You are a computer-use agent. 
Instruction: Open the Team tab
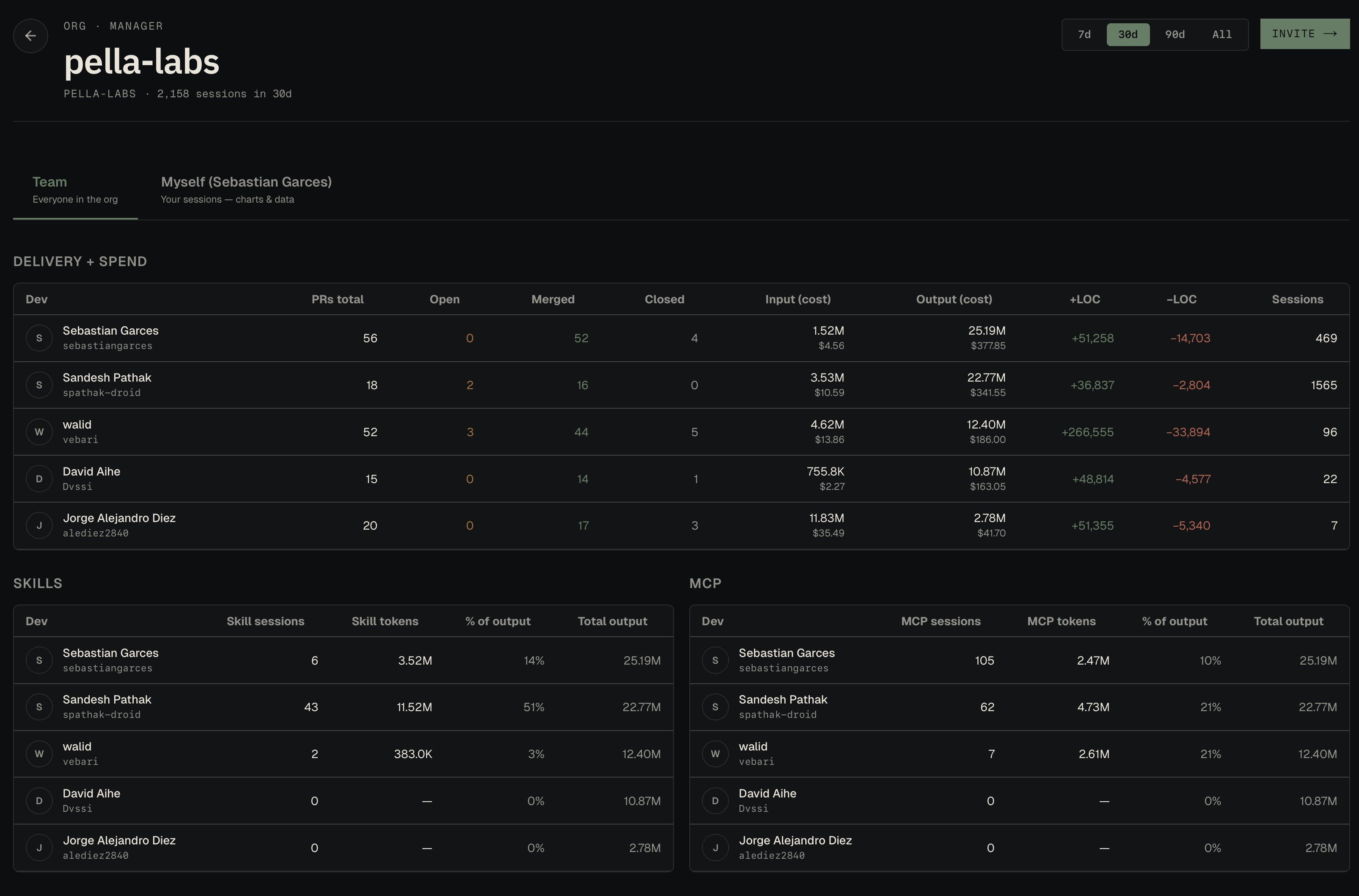tap(75, 190)
